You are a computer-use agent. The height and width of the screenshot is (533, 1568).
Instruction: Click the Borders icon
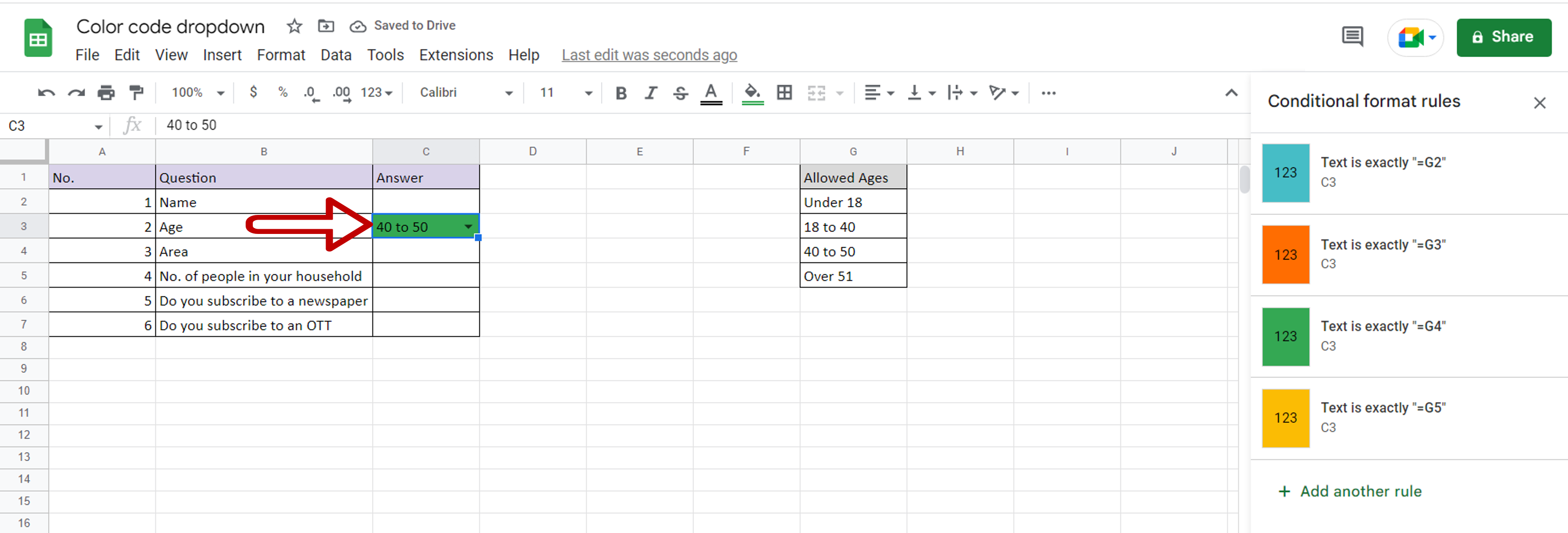pos(784,93)
